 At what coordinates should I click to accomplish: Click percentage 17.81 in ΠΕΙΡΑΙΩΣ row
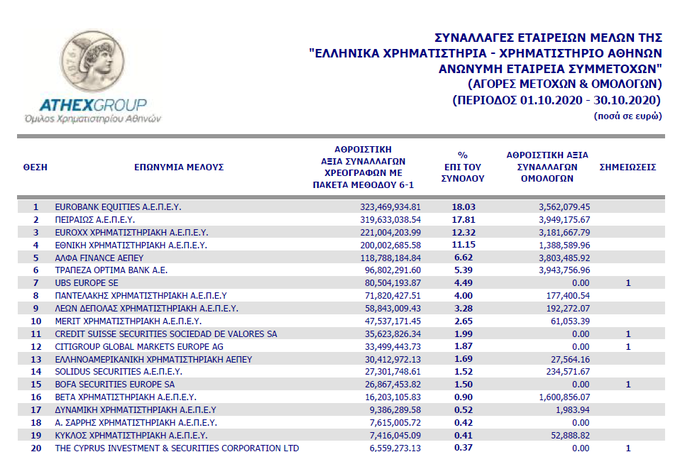[464, 219]
